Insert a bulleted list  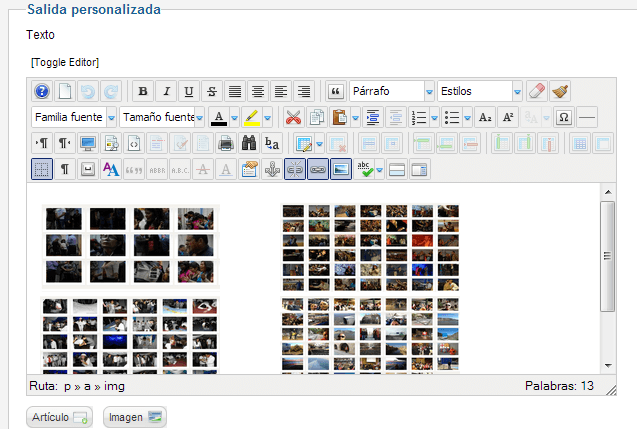point(452,117)
